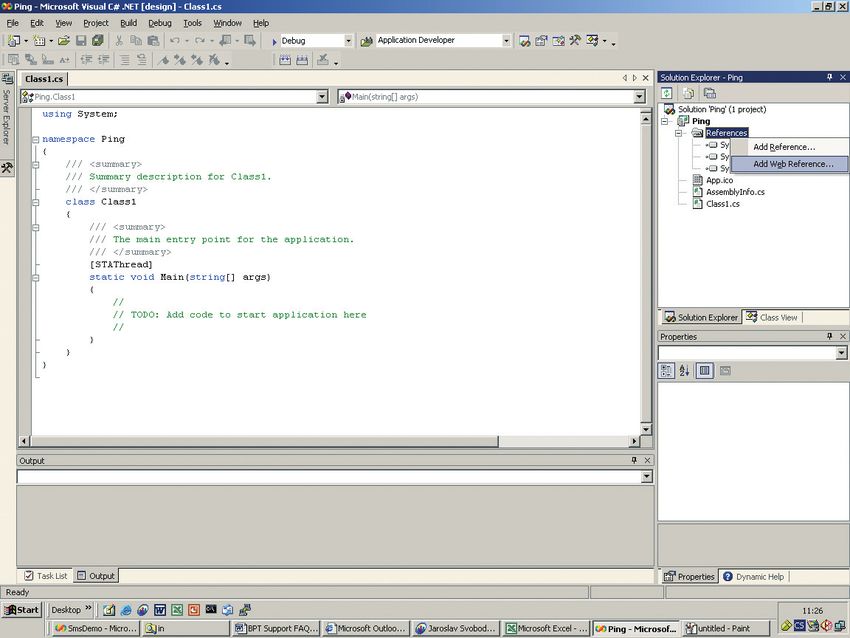Image resolution: width=850 pixels, height=638 pixels.
Task: Click the Decrease Indent toolbar icon
Action: coord(86,60)
